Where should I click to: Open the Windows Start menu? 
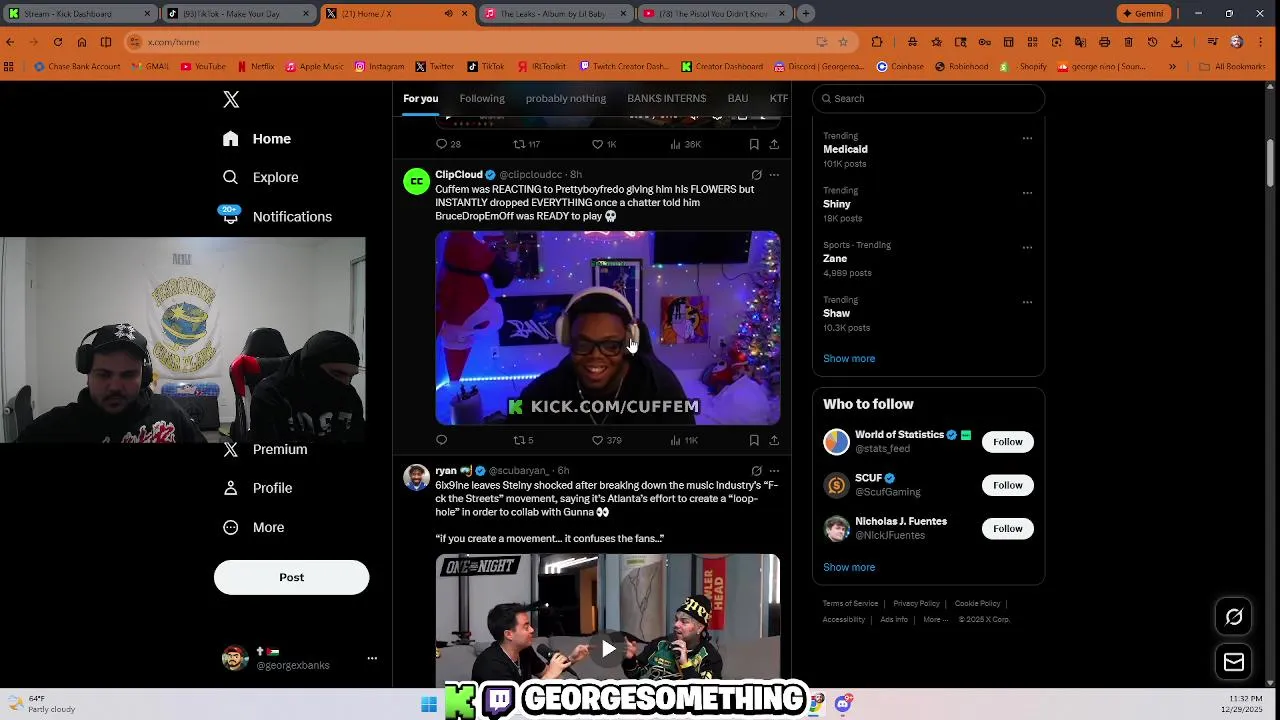click(429, 705)
